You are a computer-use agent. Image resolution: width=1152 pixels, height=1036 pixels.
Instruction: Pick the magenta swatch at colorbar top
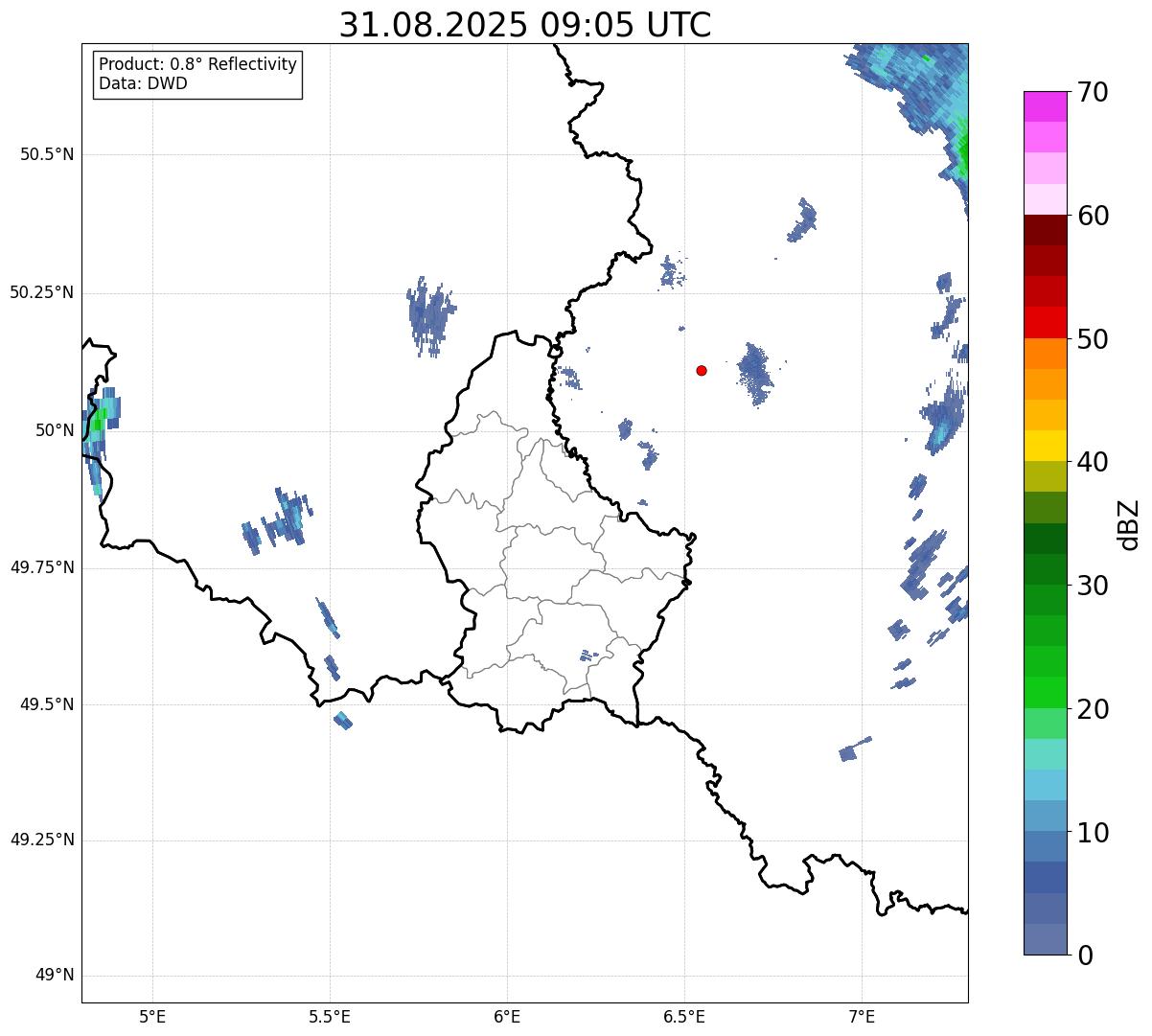1045,106
